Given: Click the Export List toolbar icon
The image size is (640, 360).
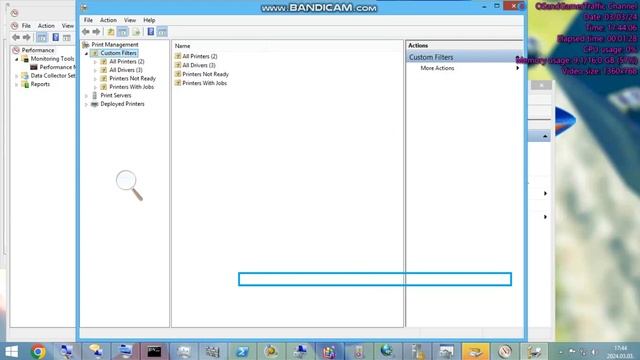Looking at the screenshot, I should point(136,32).
